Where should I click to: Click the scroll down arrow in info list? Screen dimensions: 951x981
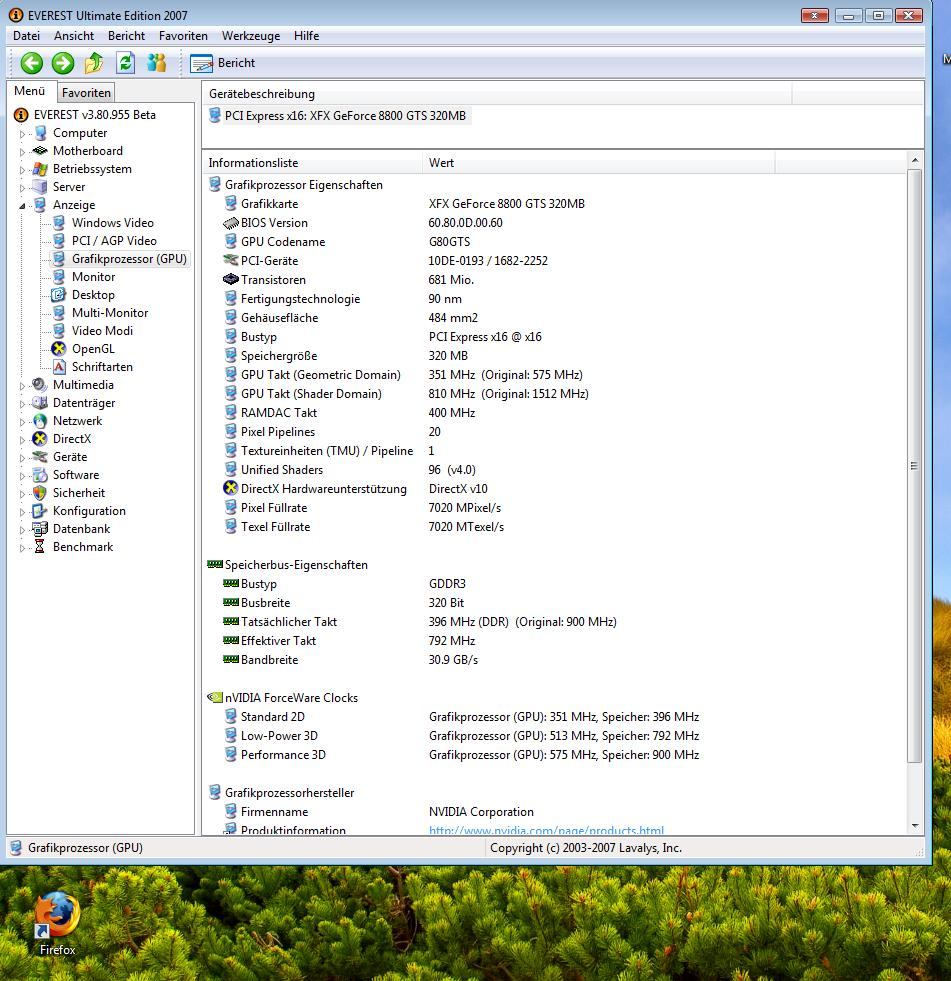click(915, 826)
